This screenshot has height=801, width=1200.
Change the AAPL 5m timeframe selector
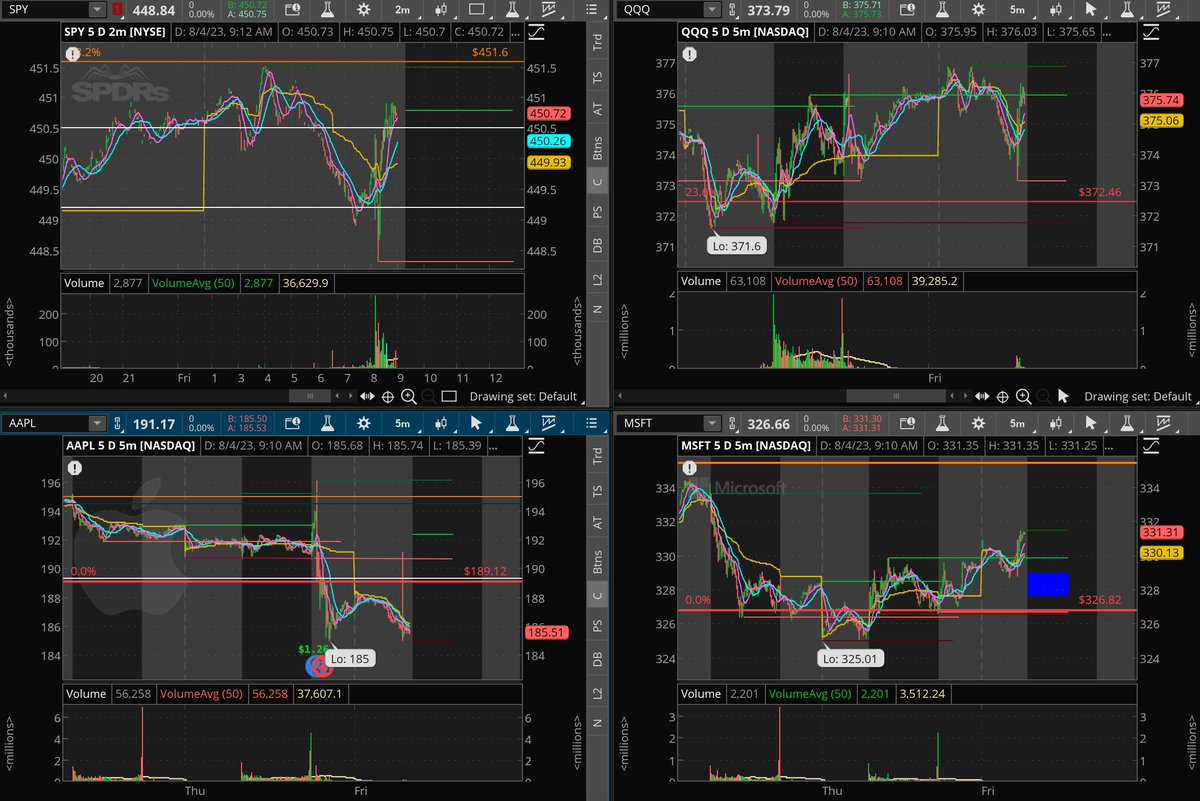click(x=403, y=423)
